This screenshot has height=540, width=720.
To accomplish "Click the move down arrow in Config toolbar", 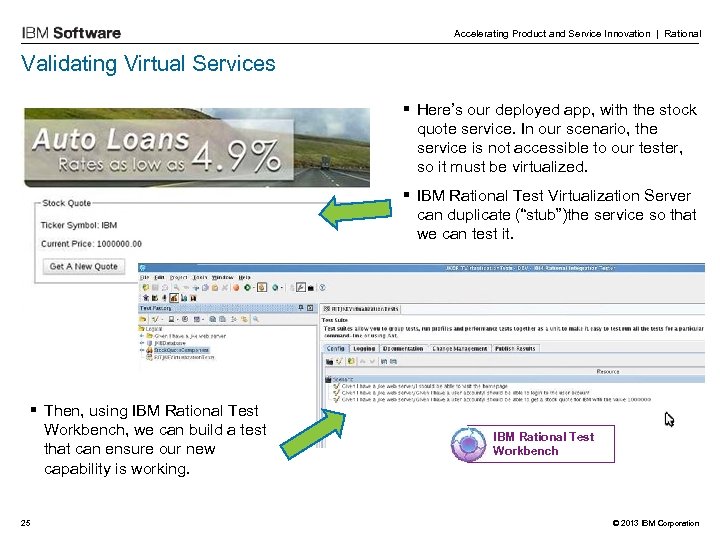I will click(372, 361).
